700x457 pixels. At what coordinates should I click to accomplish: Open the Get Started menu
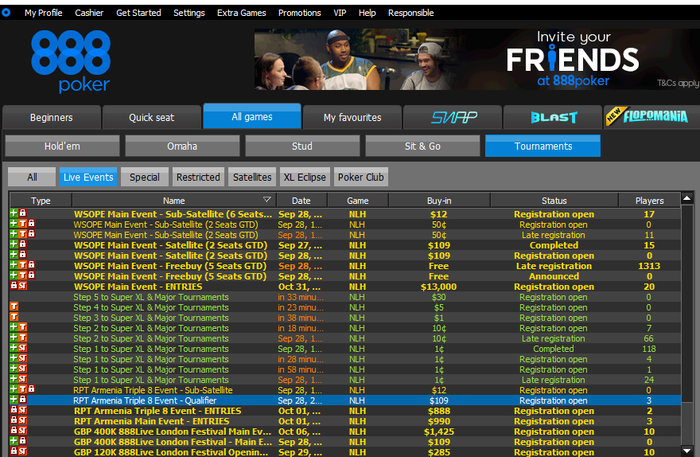tap(138, 13)
